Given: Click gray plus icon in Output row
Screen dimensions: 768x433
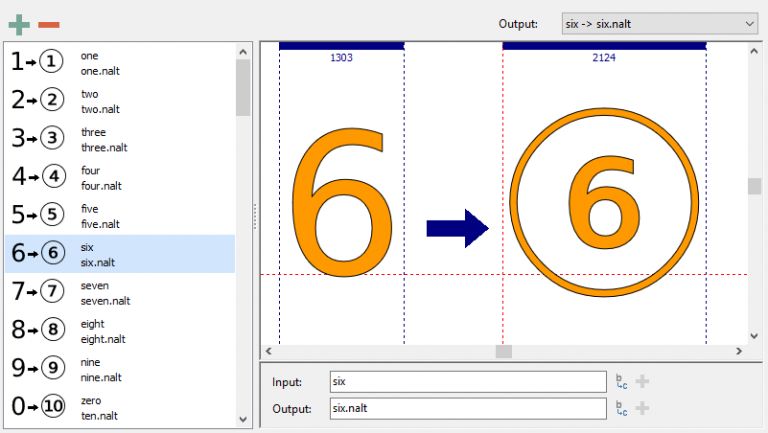Looking at the screenshot, I should point(643,408).
